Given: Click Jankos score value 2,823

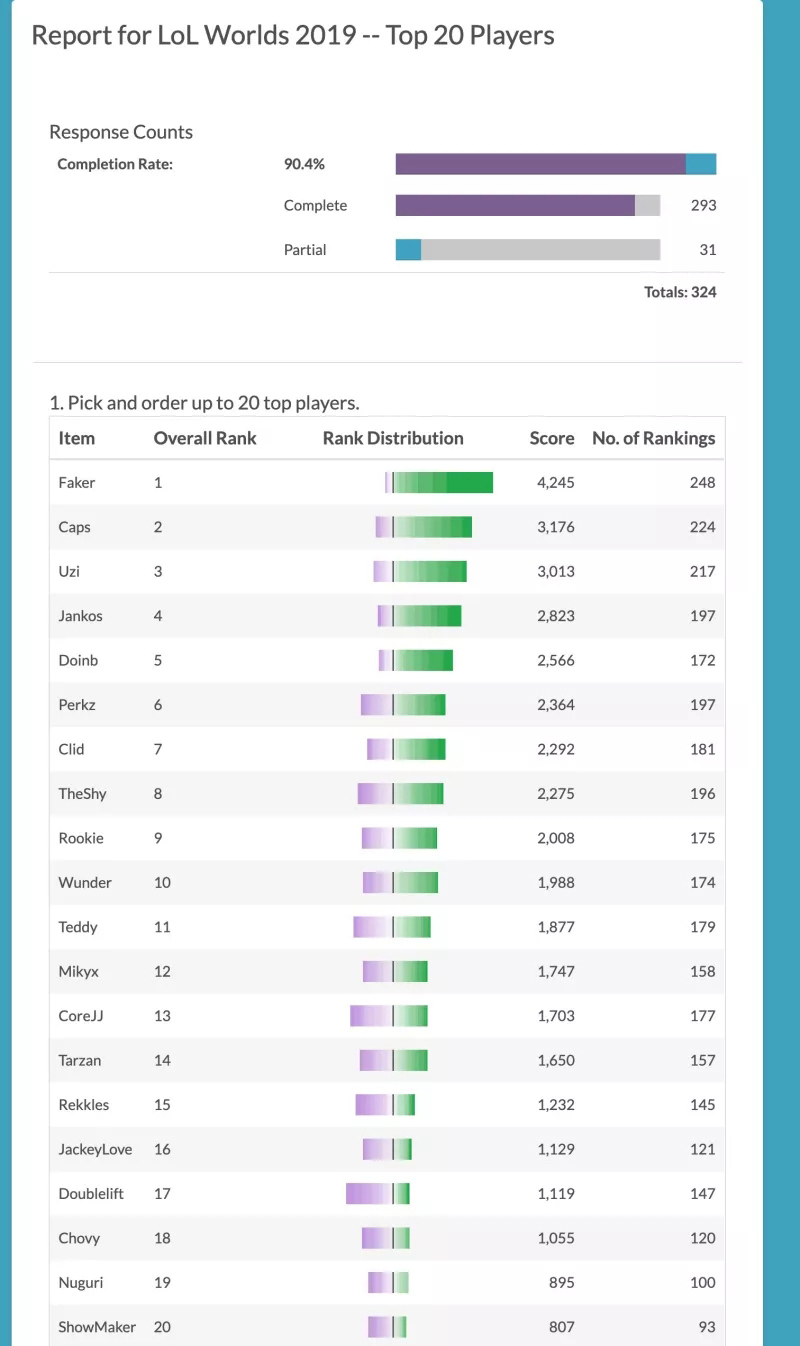Looking at the screenshot, I should pos(556,616).
